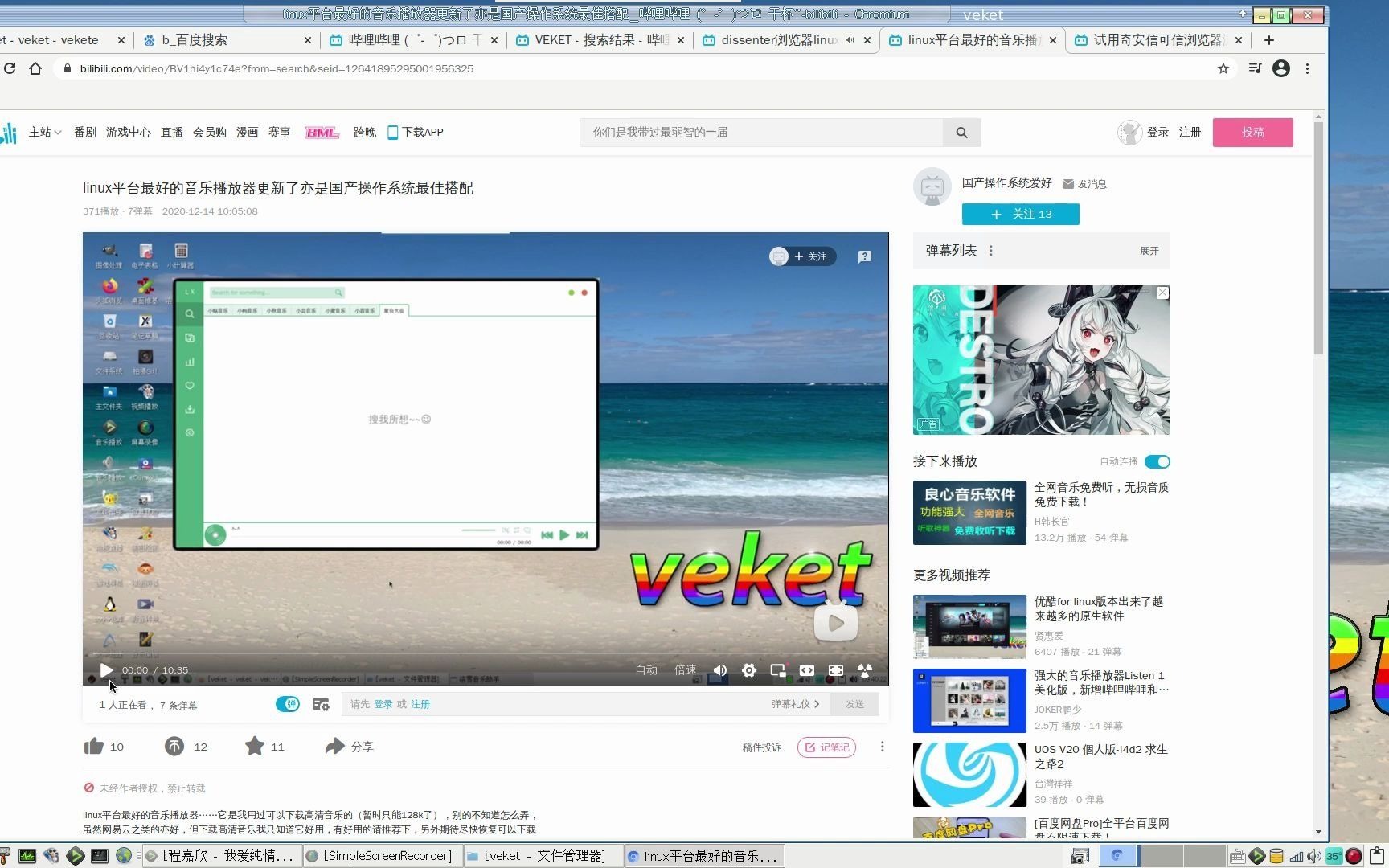
Task: Open 番剧 in the top navigation
Action: click(85, 133)
